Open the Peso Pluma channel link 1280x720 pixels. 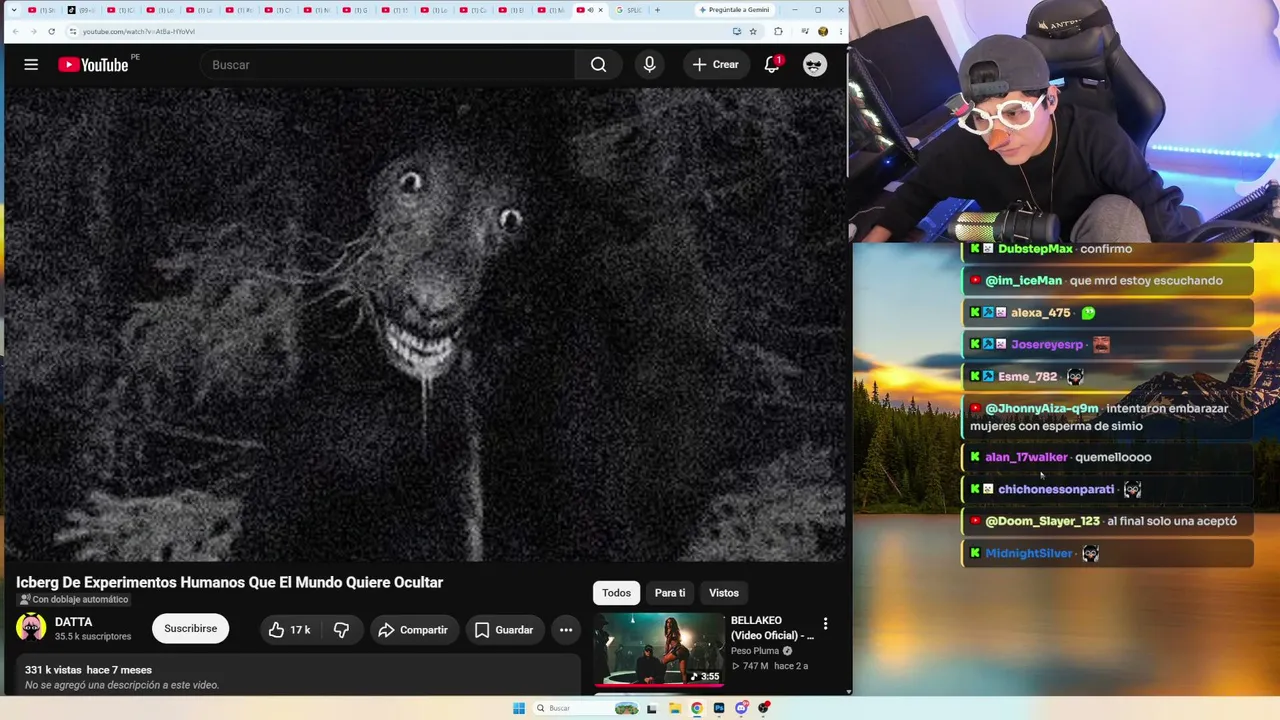(755, 651)
